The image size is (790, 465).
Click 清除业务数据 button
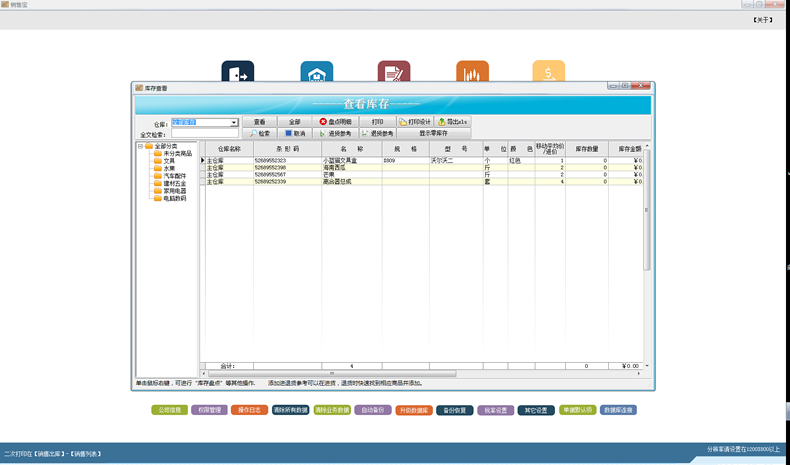(332, 410)
